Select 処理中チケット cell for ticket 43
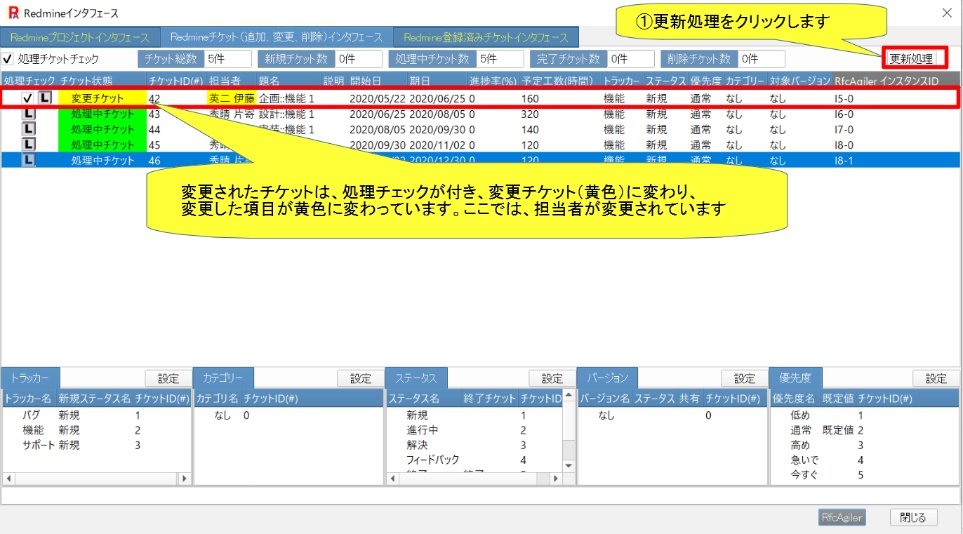Image resolution: width=963 pixels, height=534 pixels. 102,114
